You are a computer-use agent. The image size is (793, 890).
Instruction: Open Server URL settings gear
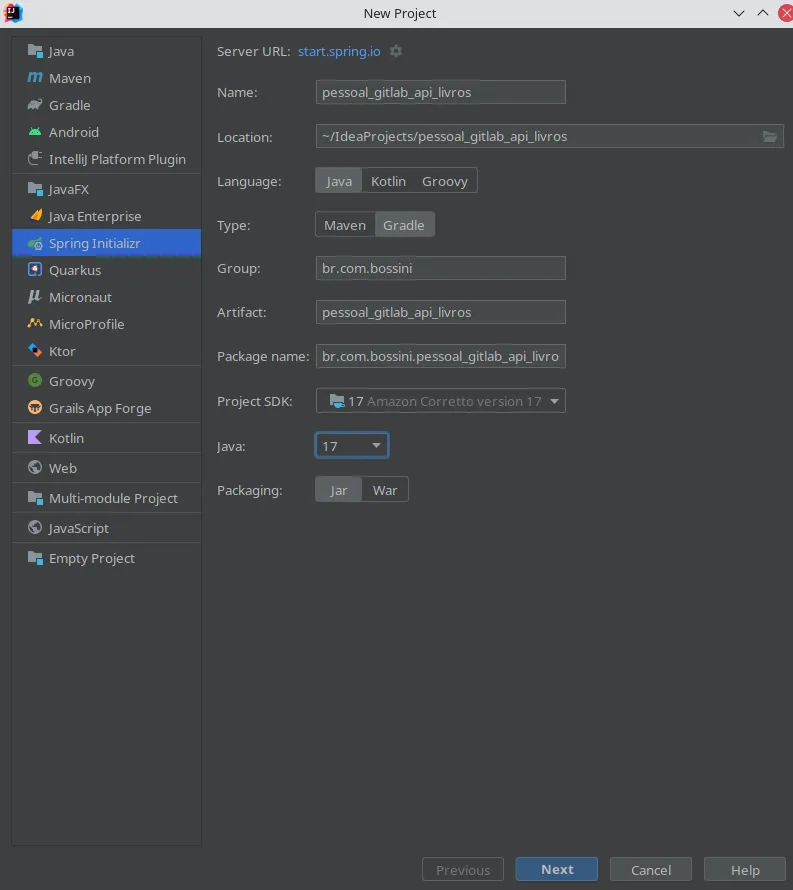point(396,51)
